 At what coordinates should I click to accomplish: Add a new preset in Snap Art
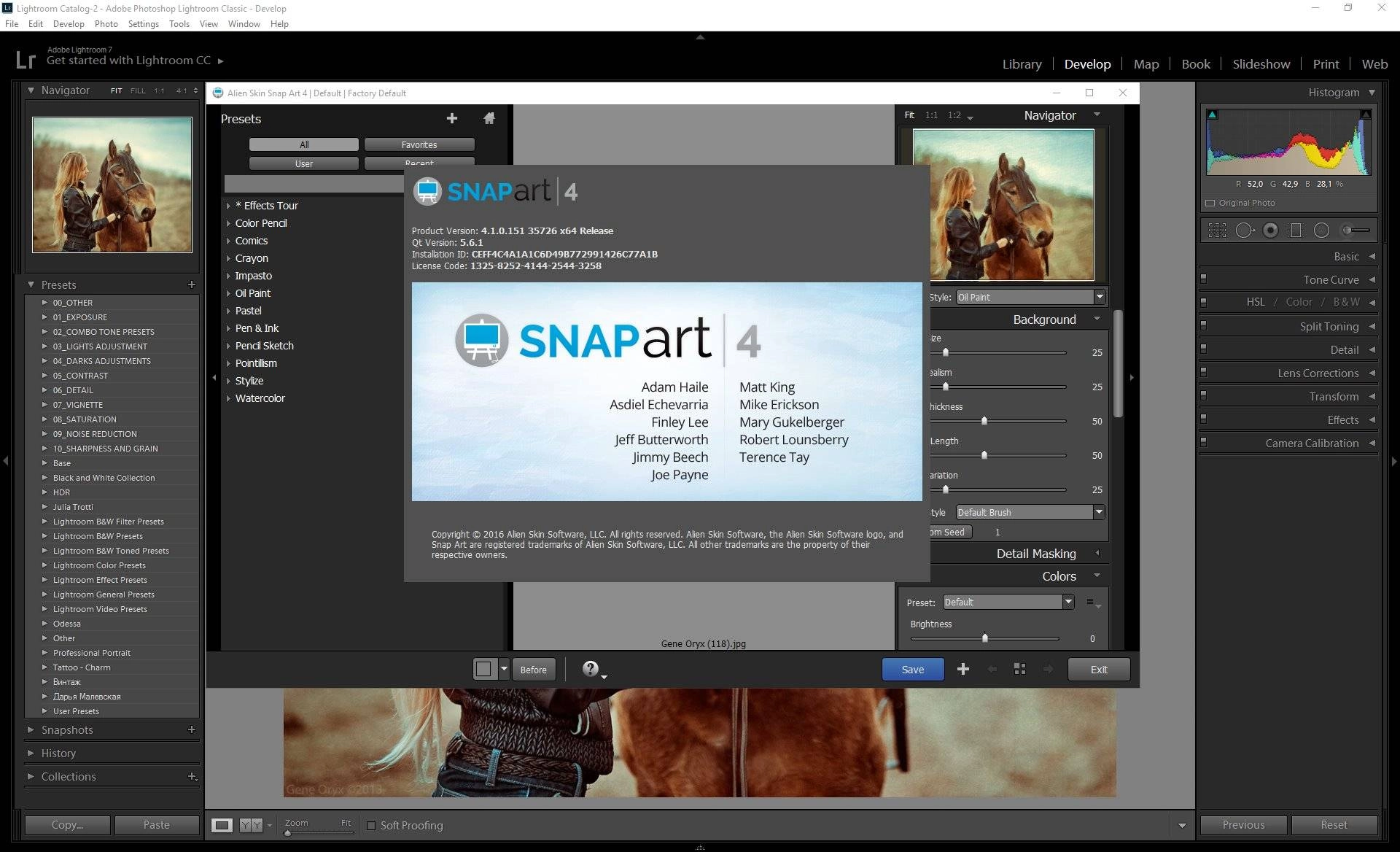click(x=451, y=118)
